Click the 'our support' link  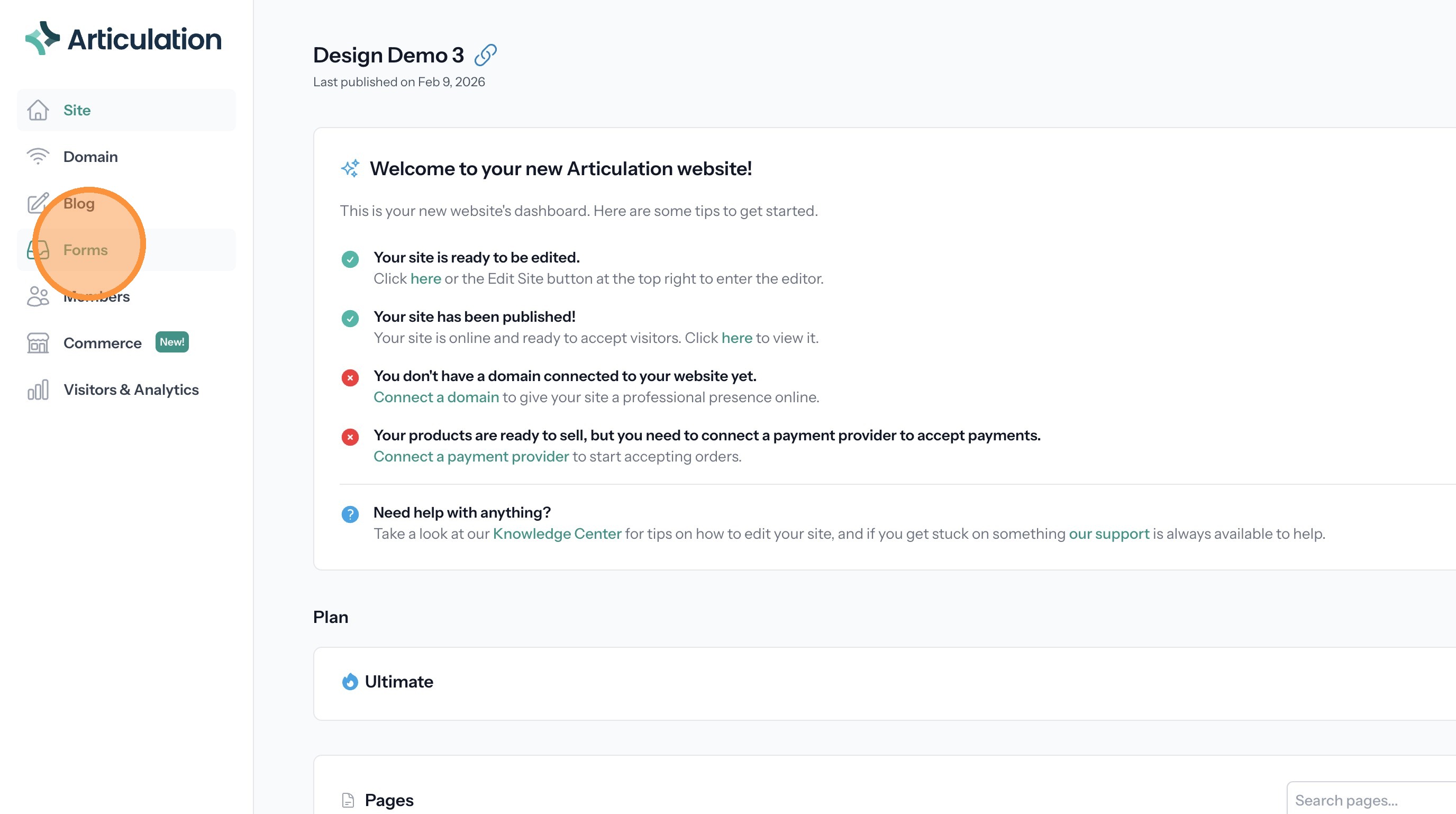pyautogui.click(x=1109, y=534)
